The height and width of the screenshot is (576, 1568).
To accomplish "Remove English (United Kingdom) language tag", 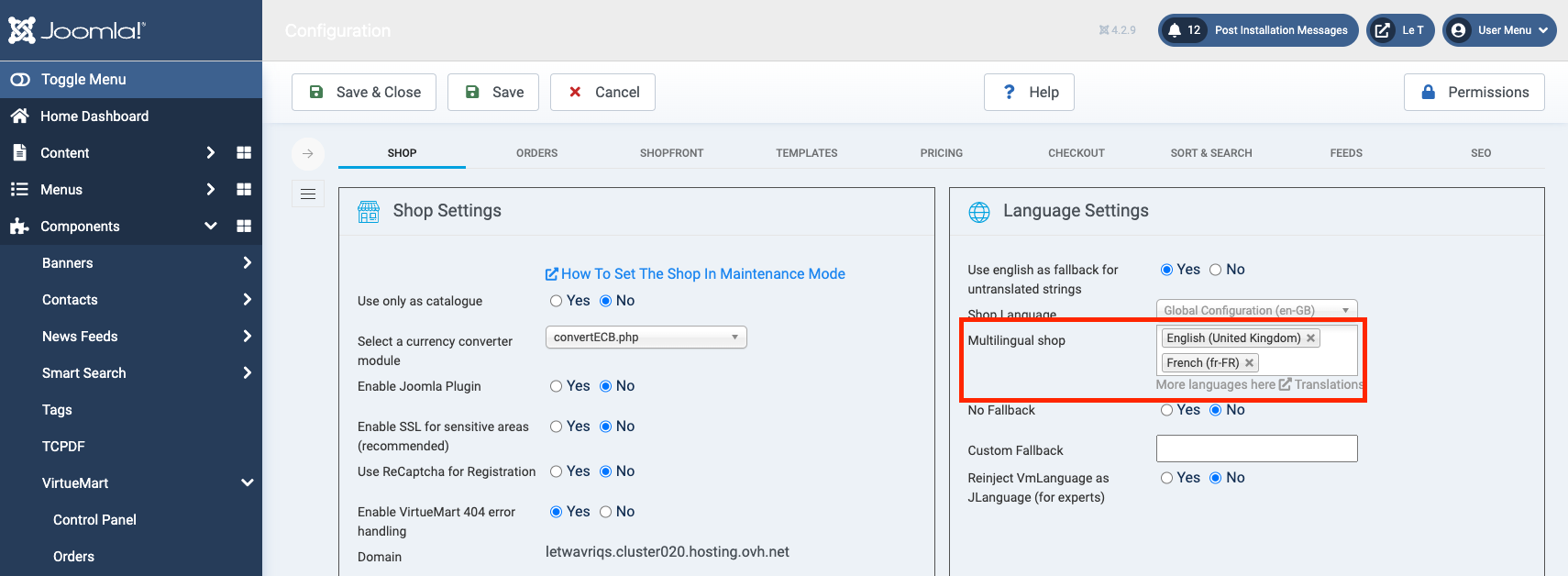I will [1311, 338].
